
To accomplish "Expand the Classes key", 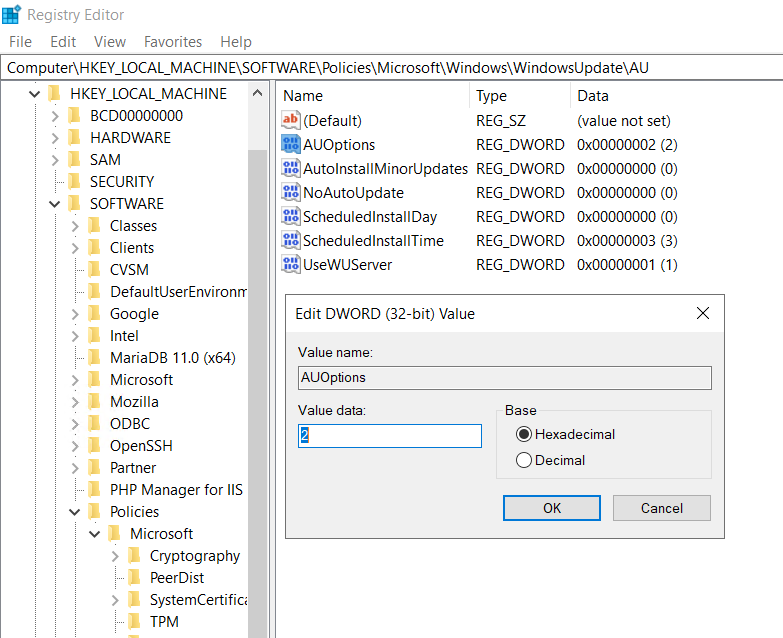I will [x=75, y=226].
